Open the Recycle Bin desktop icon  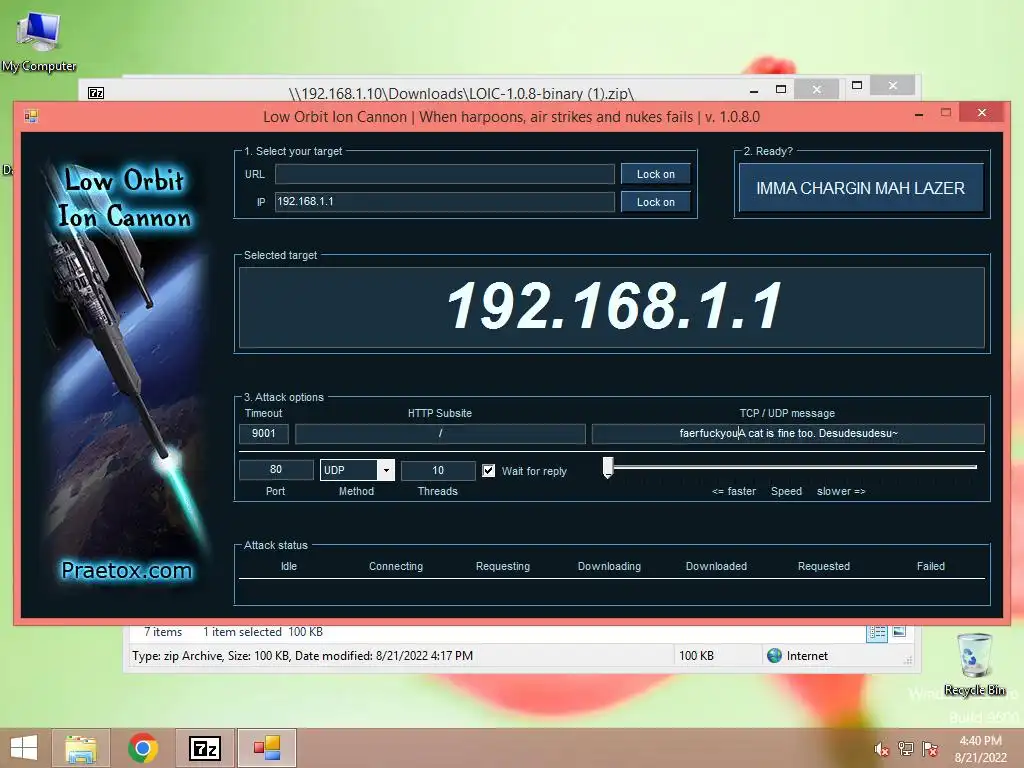[x=976, y=664]
